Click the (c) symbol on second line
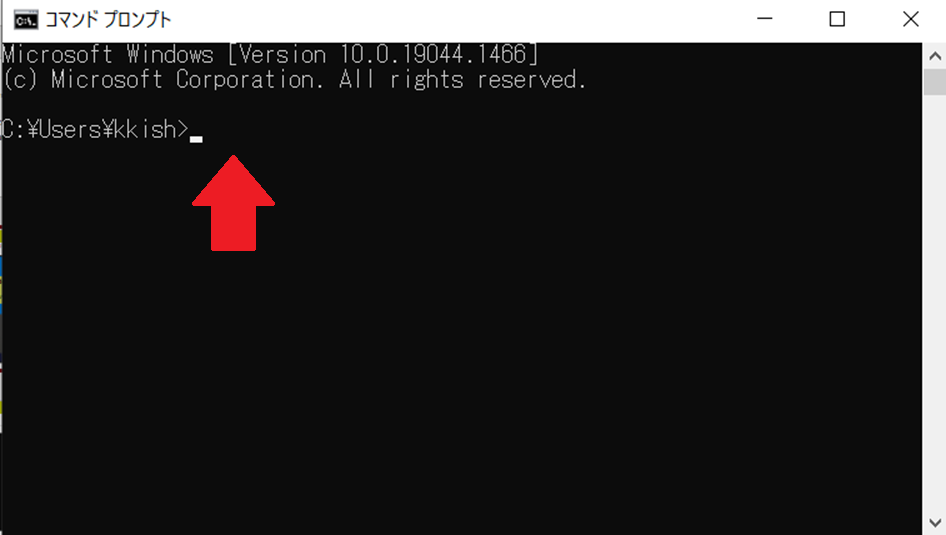 [x=20, y=80]
